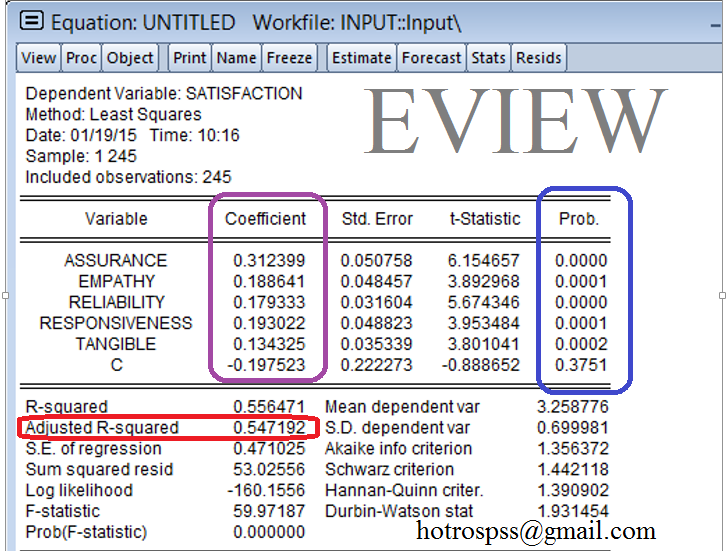Click Dependent Variable: SATISFACTION line
727x551 pixels.
coord(164,94)
